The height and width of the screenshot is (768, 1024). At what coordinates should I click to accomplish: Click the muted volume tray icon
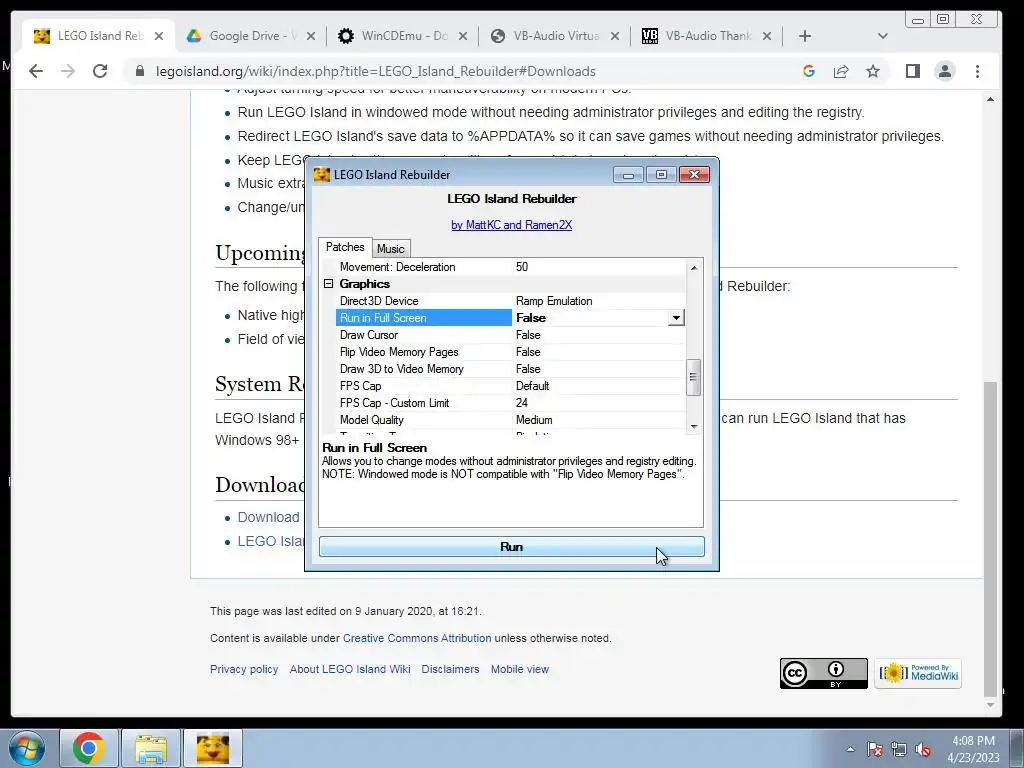923,750
